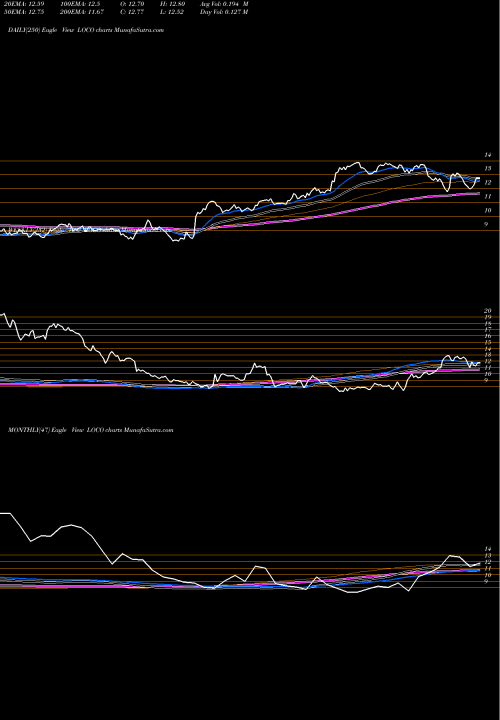
Task: Click the MONTHLY(47) Eagle View chart title
Action: pyautogui.click(x=90, y=430)
